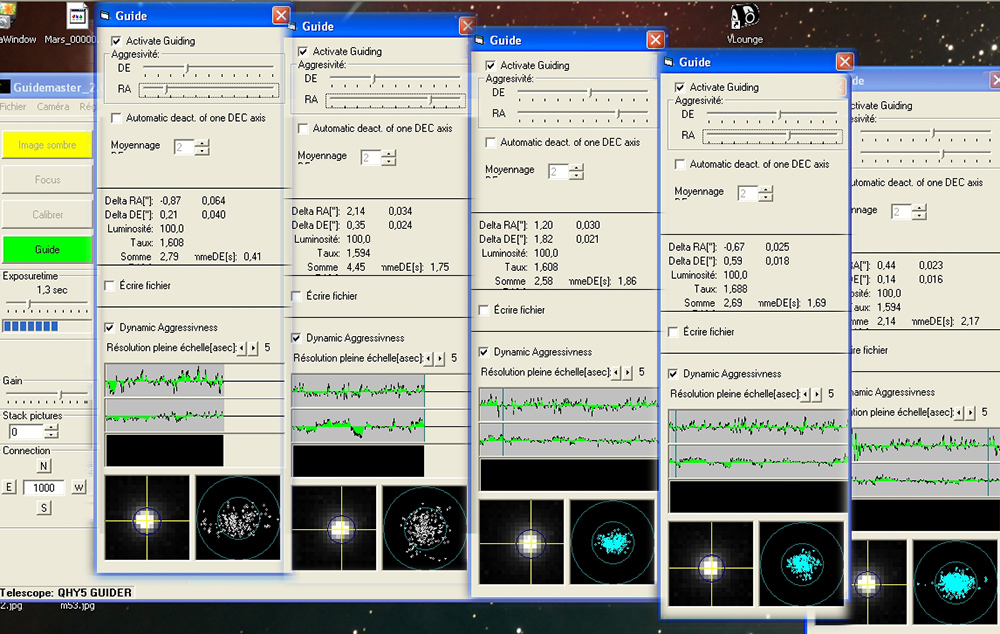Click the guide star thumbnail in leftmost Guide window
This screenshot has width=1000, height=634.
pos(146,518)
